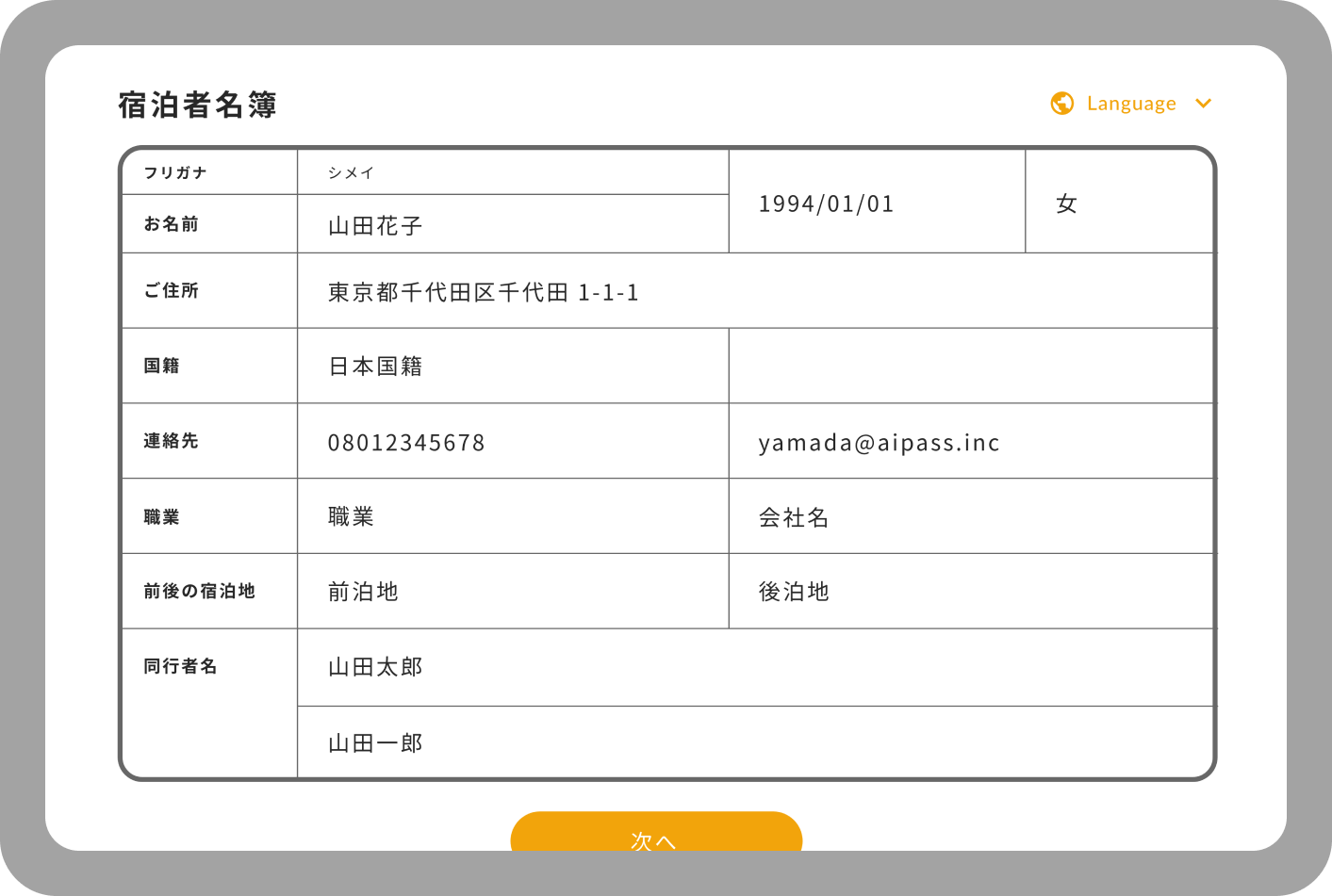Select the birthdate field showing 1994/01/01
Screen dimensions: 1332x896
tap(876, 203)
